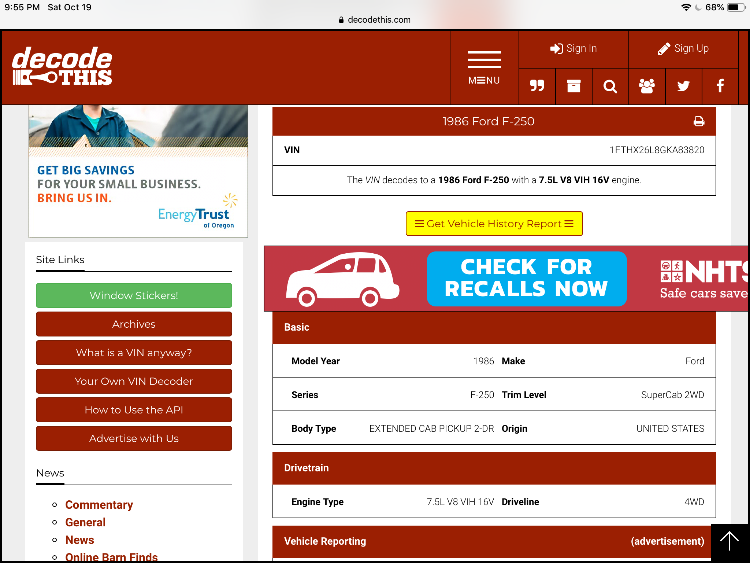The width and height of the screenshot is (750, 563).
Task: Click the Vehicle Reporting section header
Action: pos(494,541)
